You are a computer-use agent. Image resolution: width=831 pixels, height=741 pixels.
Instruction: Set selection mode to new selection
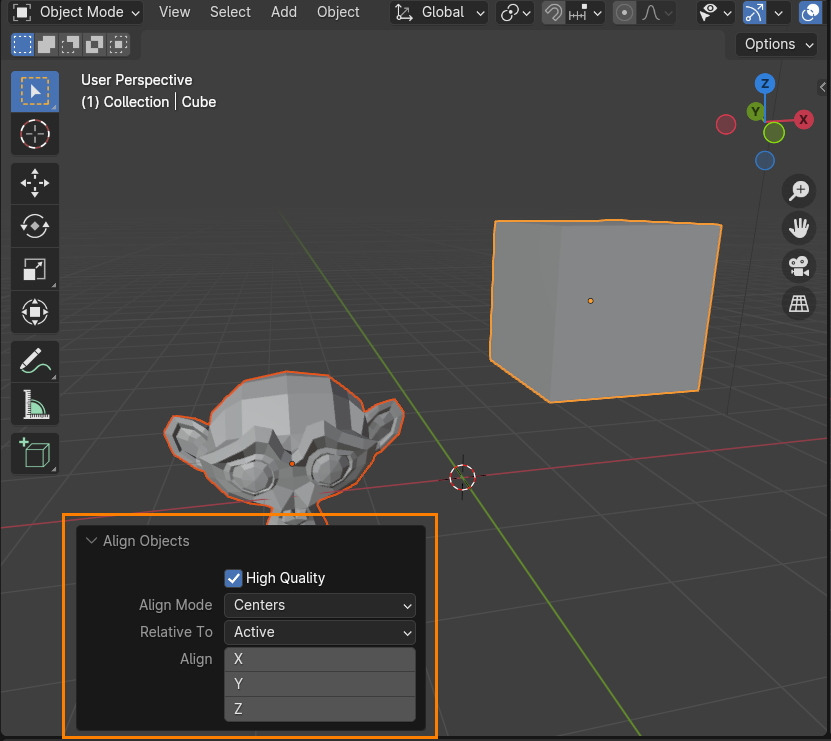[22, 45]
